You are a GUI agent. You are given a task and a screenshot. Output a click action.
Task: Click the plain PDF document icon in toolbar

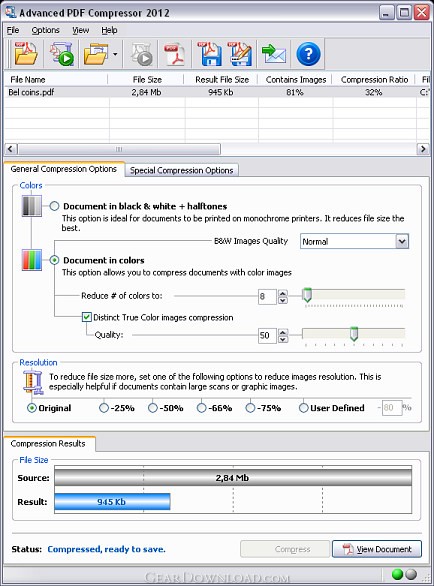click(175, 54)
